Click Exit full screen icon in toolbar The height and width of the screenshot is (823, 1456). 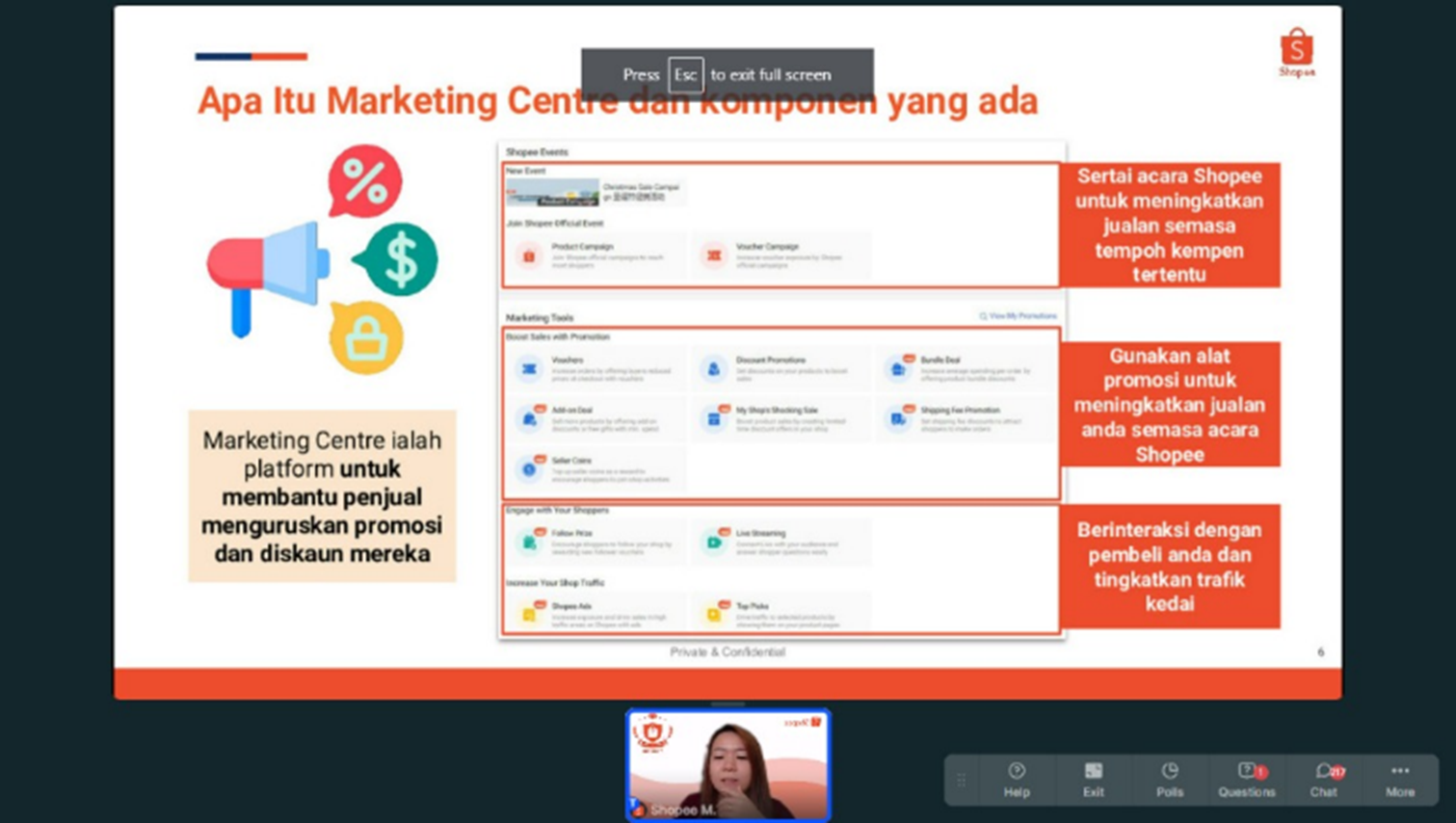1093,779
